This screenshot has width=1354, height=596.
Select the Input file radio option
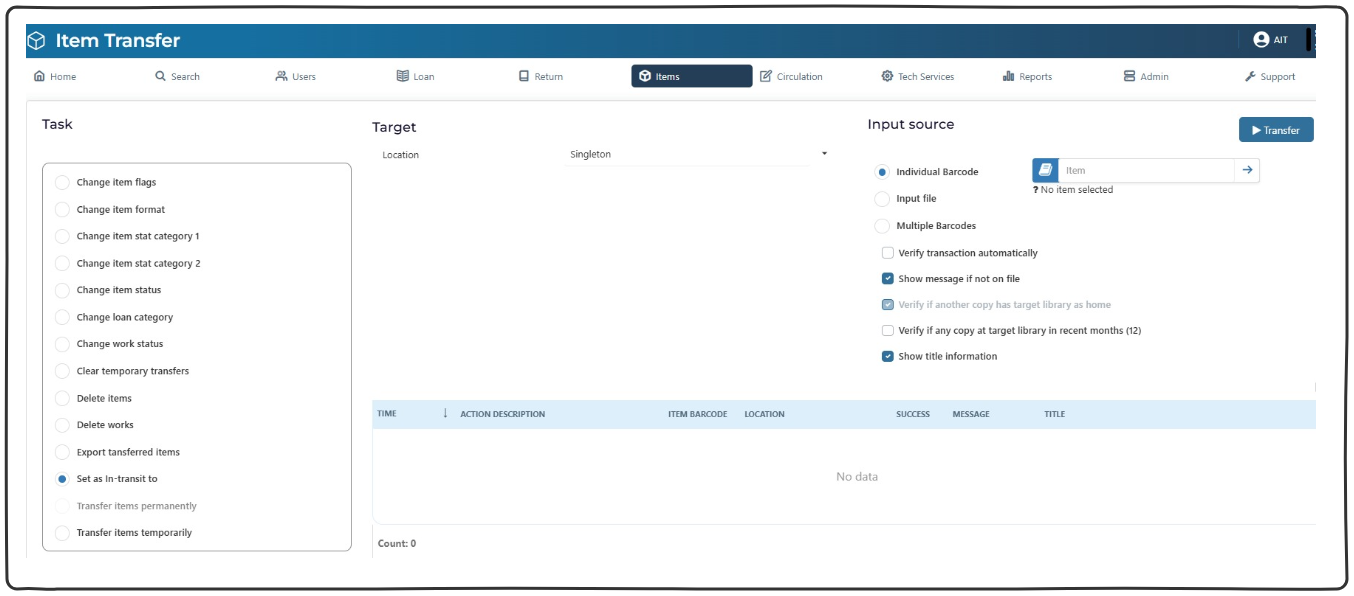[882, 199]
